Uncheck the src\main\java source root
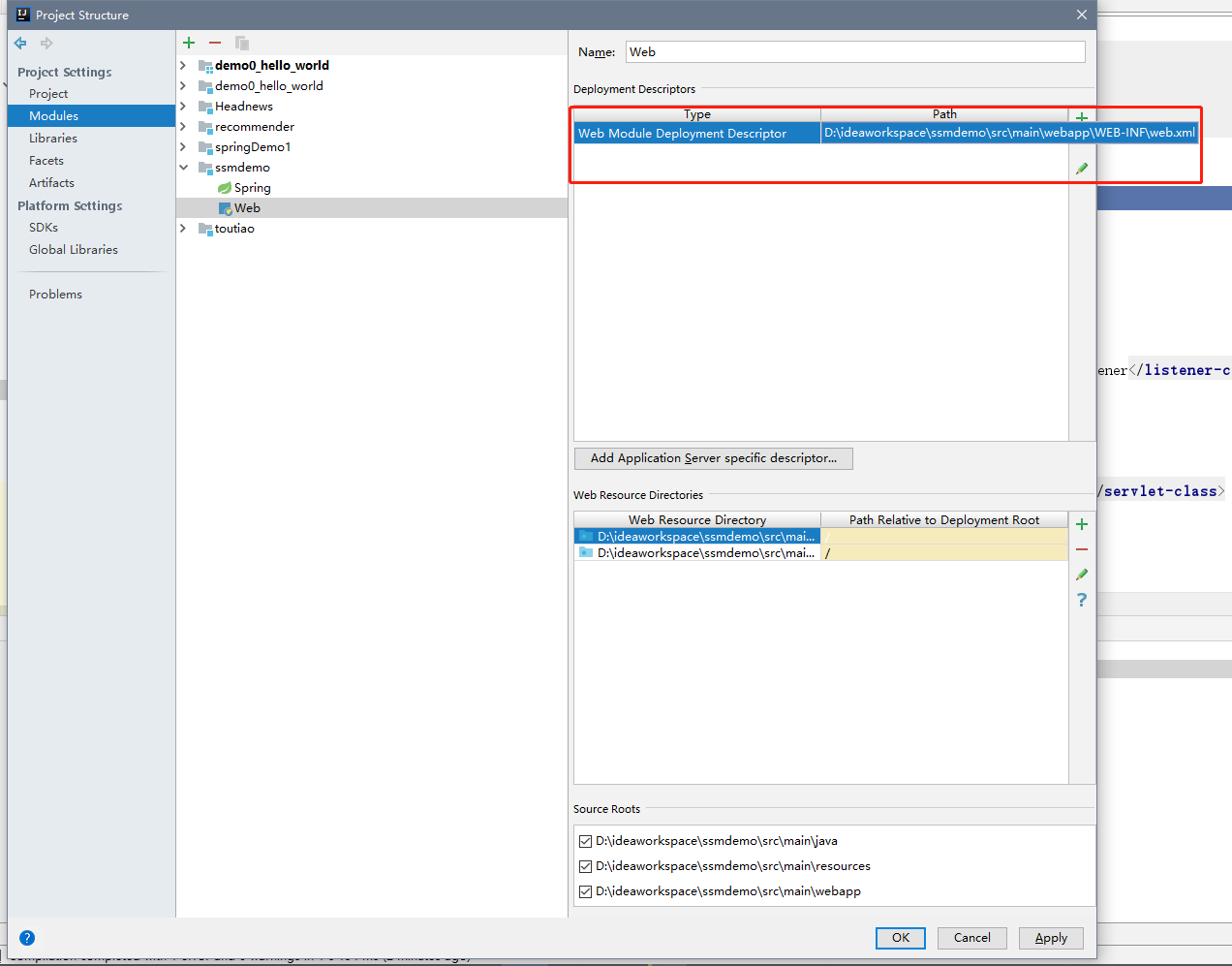Image resolution: width=1232 pixels, height=966 pixels. coord(585,841)
